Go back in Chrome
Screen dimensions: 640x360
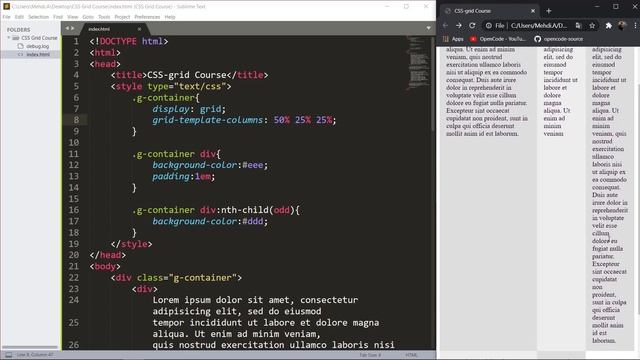pos(446,25)
